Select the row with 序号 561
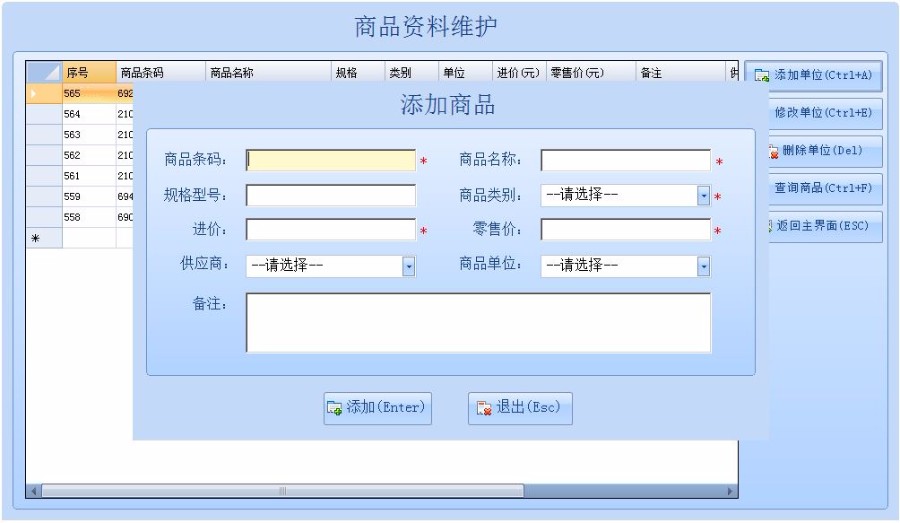Viewport: 900px width, 523px height. tap(80, 176)
